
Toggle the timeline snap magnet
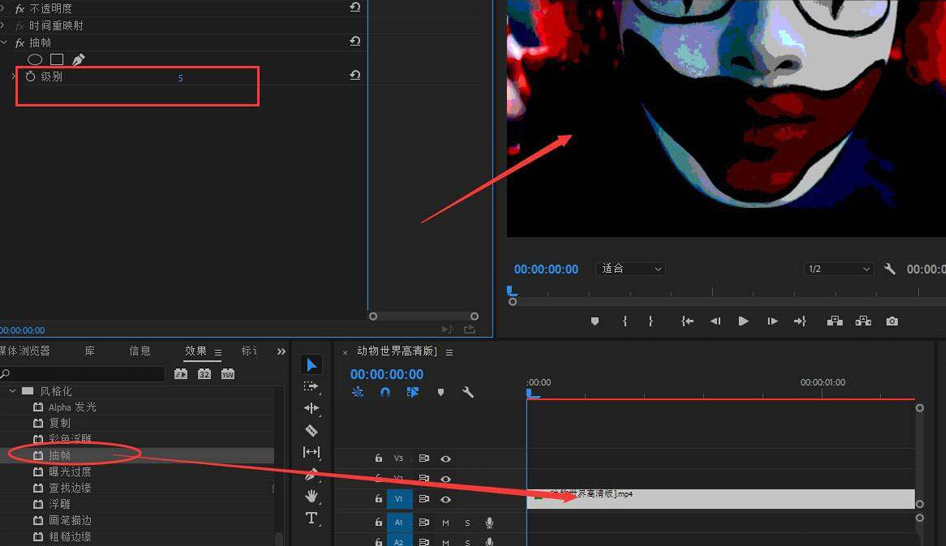click(x=385, y=393)
